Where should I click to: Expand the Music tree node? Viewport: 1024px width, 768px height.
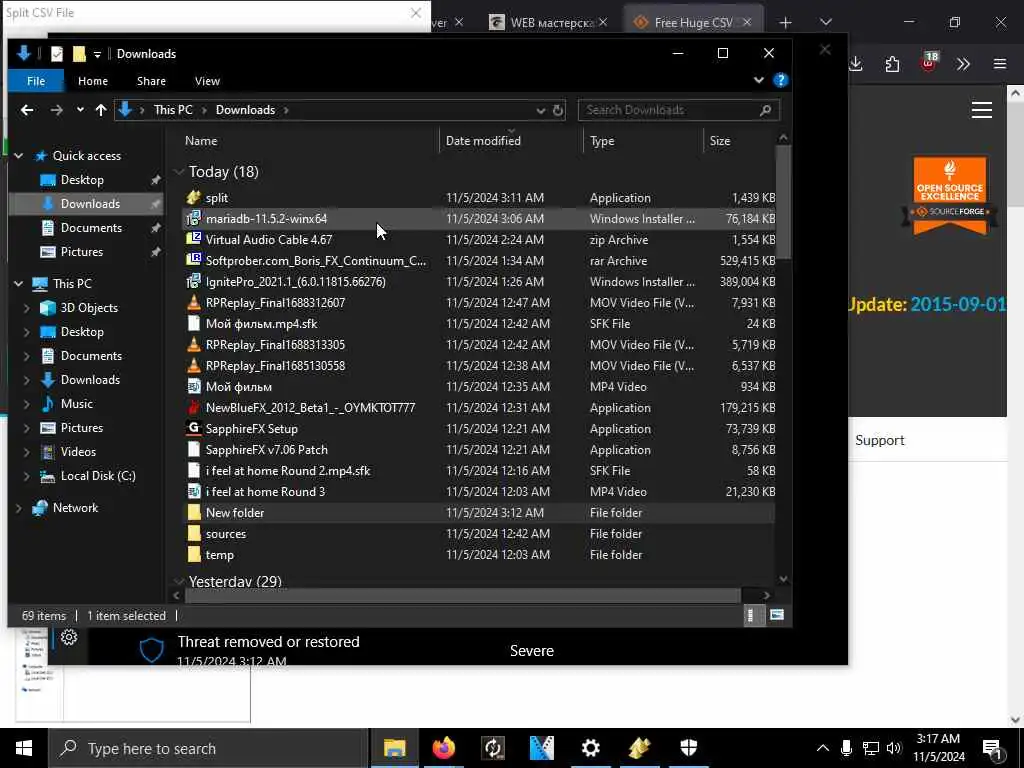point(26,404)
